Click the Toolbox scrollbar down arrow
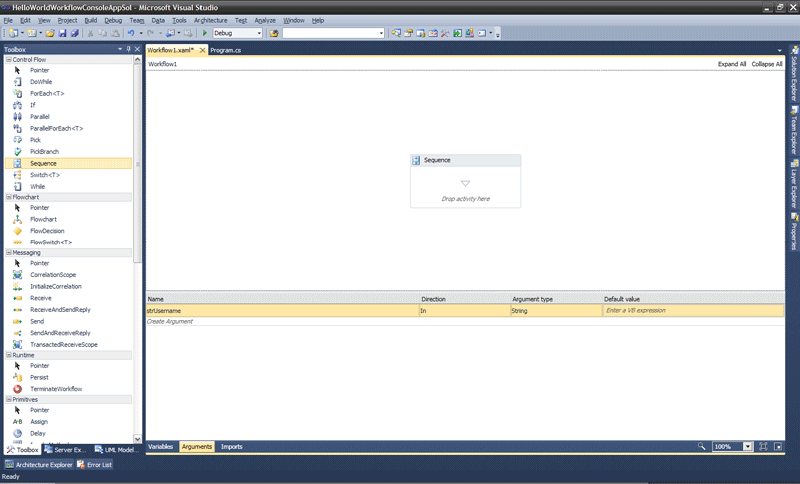Image resolution: width=800 pixels, height=484 pixels. click(x=137, y=439)
